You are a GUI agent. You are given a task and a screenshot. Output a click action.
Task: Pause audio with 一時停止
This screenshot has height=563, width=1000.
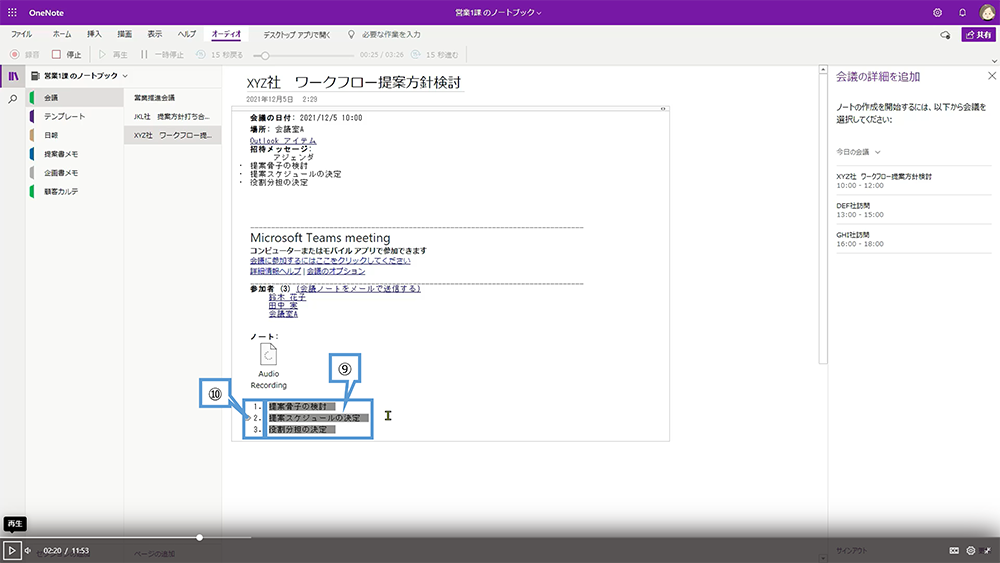coord(162,55)
